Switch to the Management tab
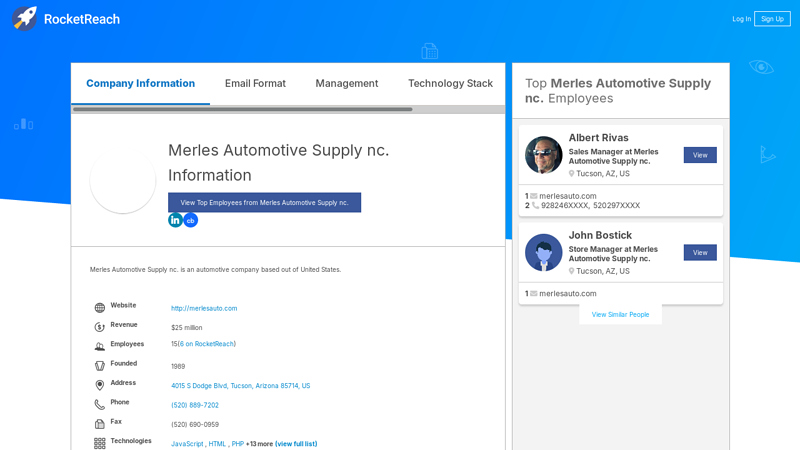This screenshot has height=450, width=800. [346, 83]
